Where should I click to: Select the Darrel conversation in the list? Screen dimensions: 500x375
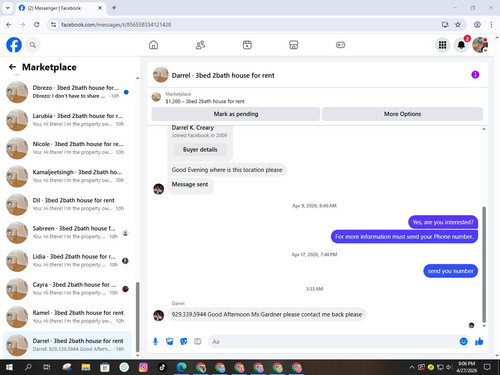67,345
